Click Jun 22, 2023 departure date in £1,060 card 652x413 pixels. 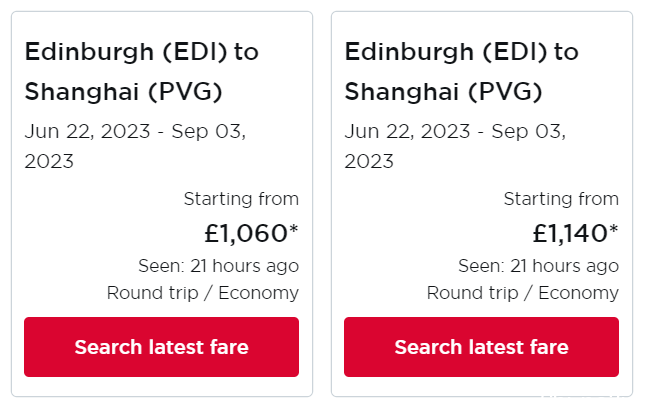(87, 132)
